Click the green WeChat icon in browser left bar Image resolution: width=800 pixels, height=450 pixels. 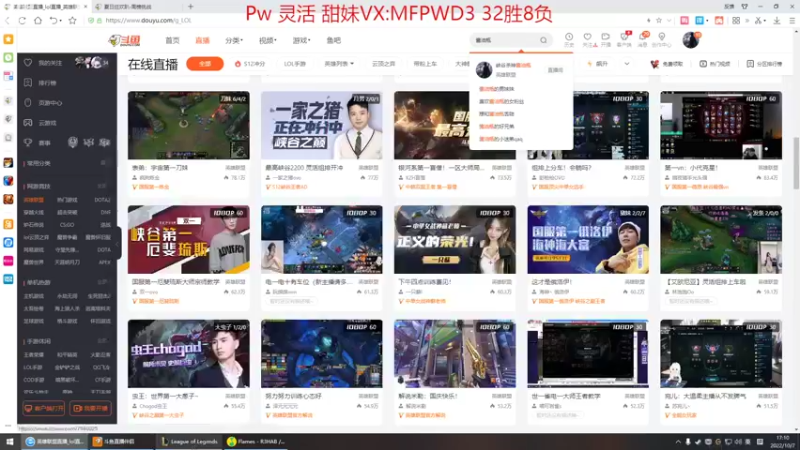point(8,58)
